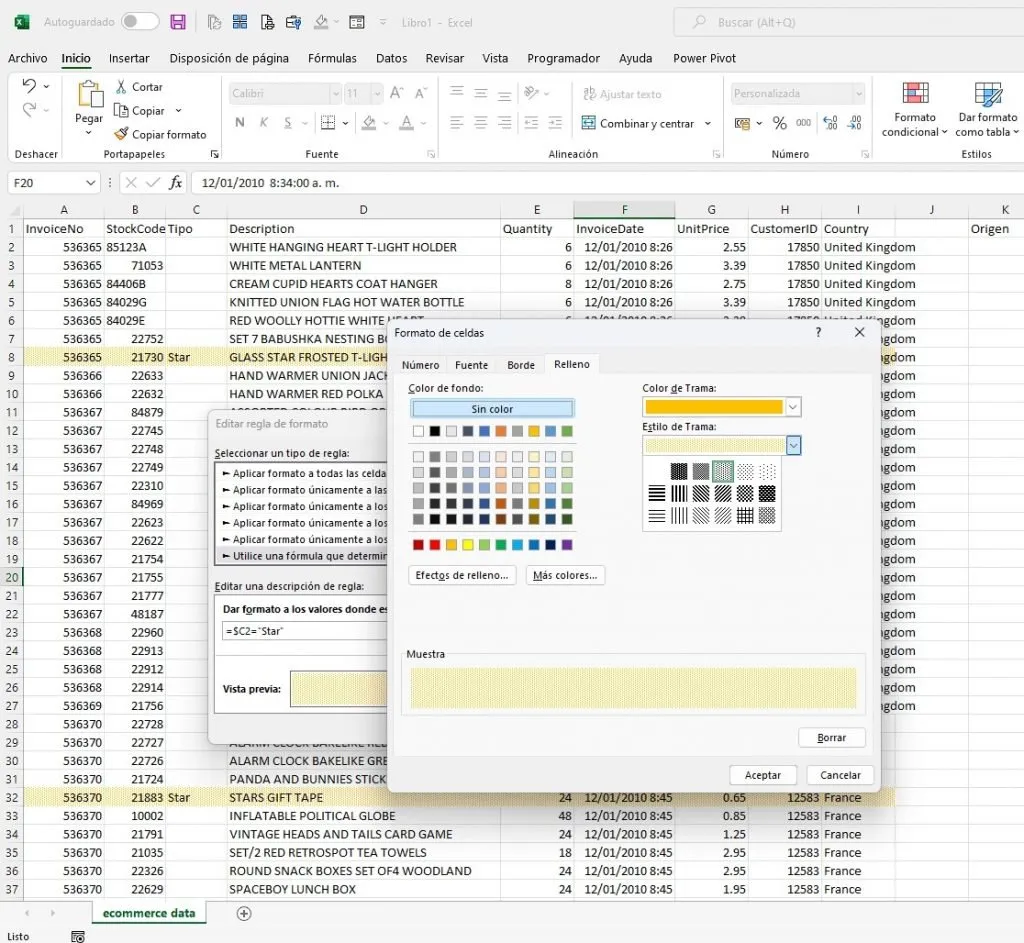The height and width of the screenshot is (943, 1024).
Task: Click the Undo arrow icon
Action: point(29,86)
